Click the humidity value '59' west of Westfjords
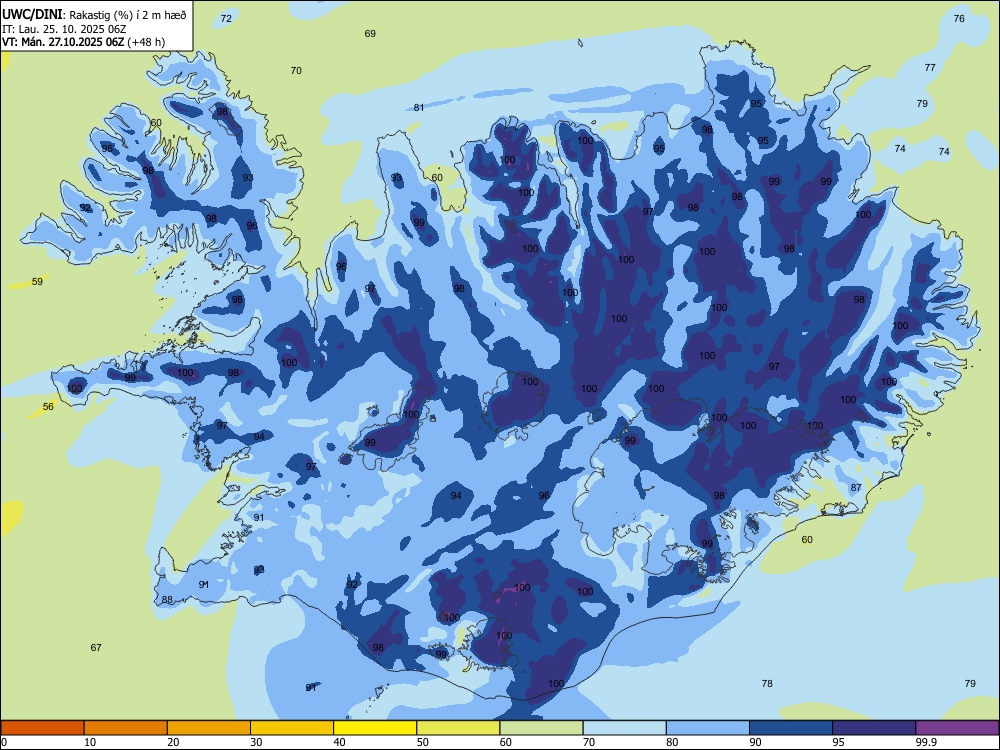 (37, 281)
